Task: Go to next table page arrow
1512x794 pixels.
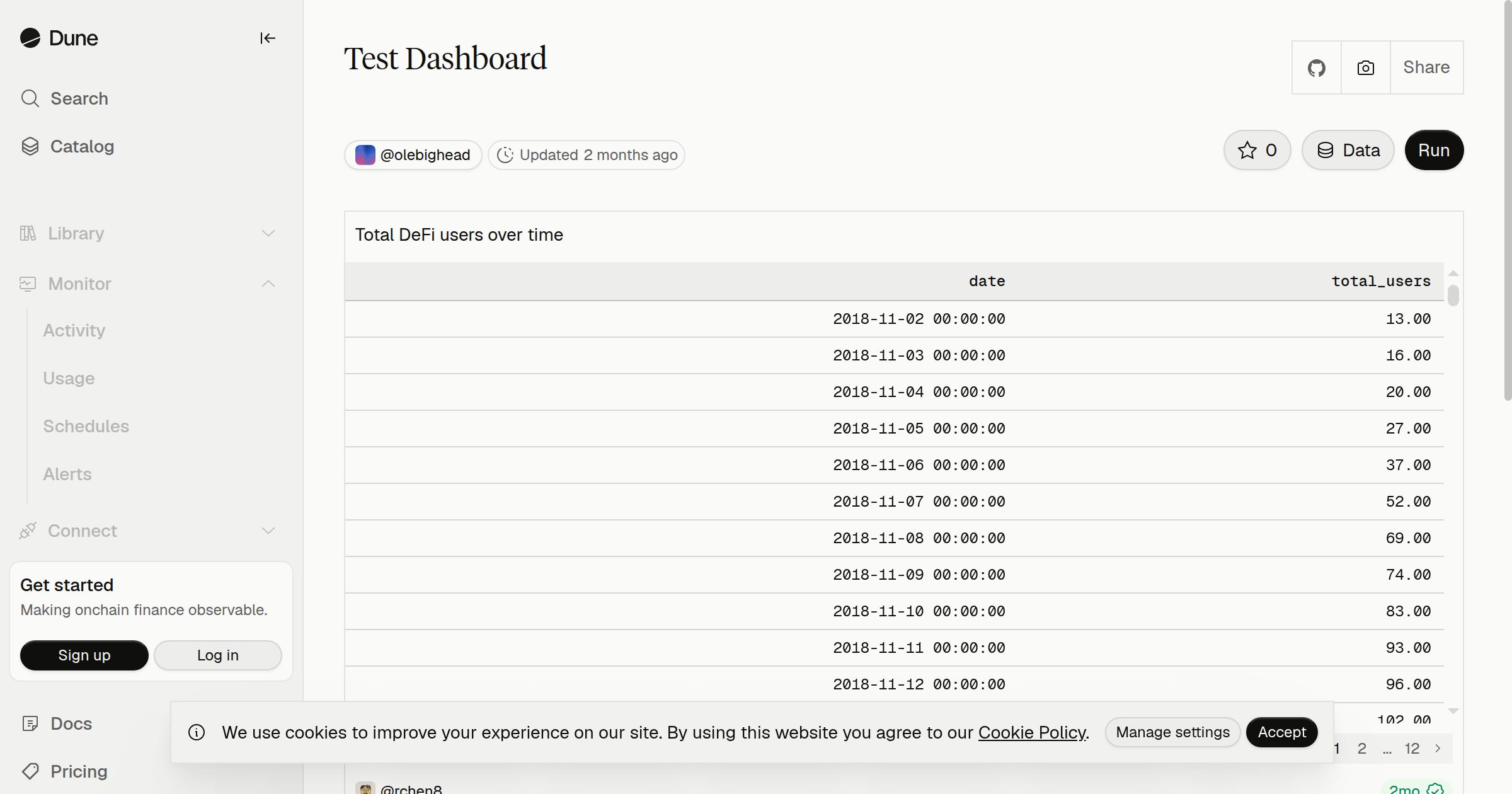Action: 1438,749
